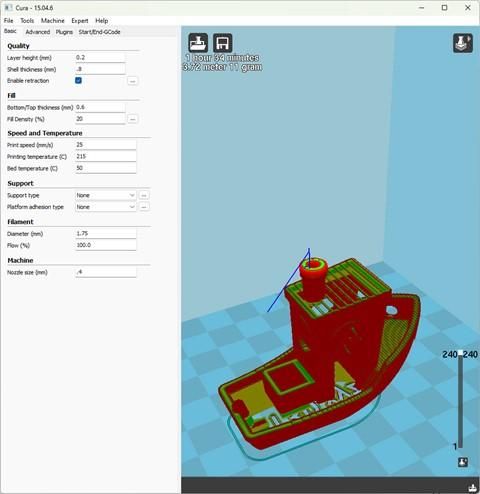Click the Nozzle size input field

pos(106,272)
